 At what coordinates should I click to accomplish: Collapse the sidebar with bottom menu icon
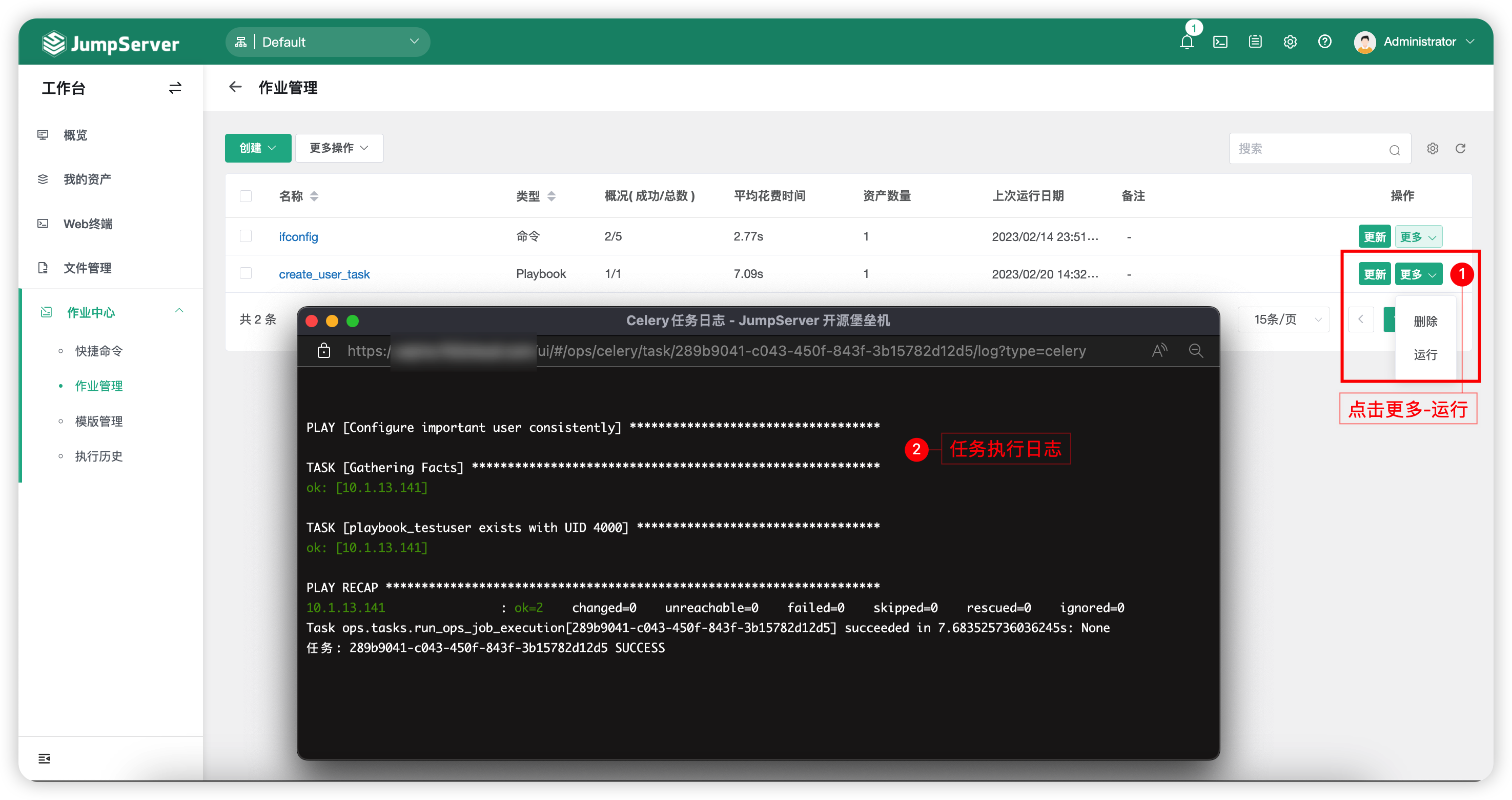point(44,758)
